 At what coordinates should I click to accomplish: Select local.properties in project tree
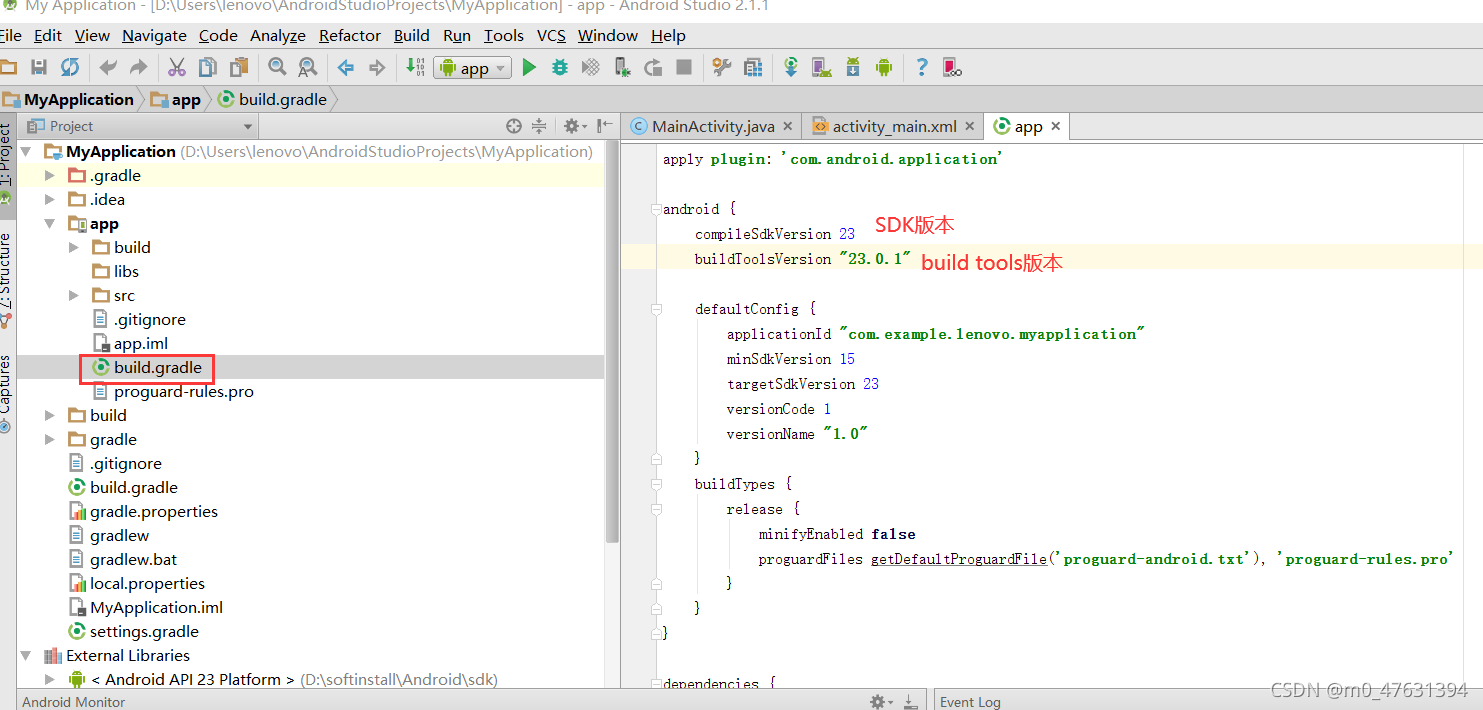(x=147, y=584)
